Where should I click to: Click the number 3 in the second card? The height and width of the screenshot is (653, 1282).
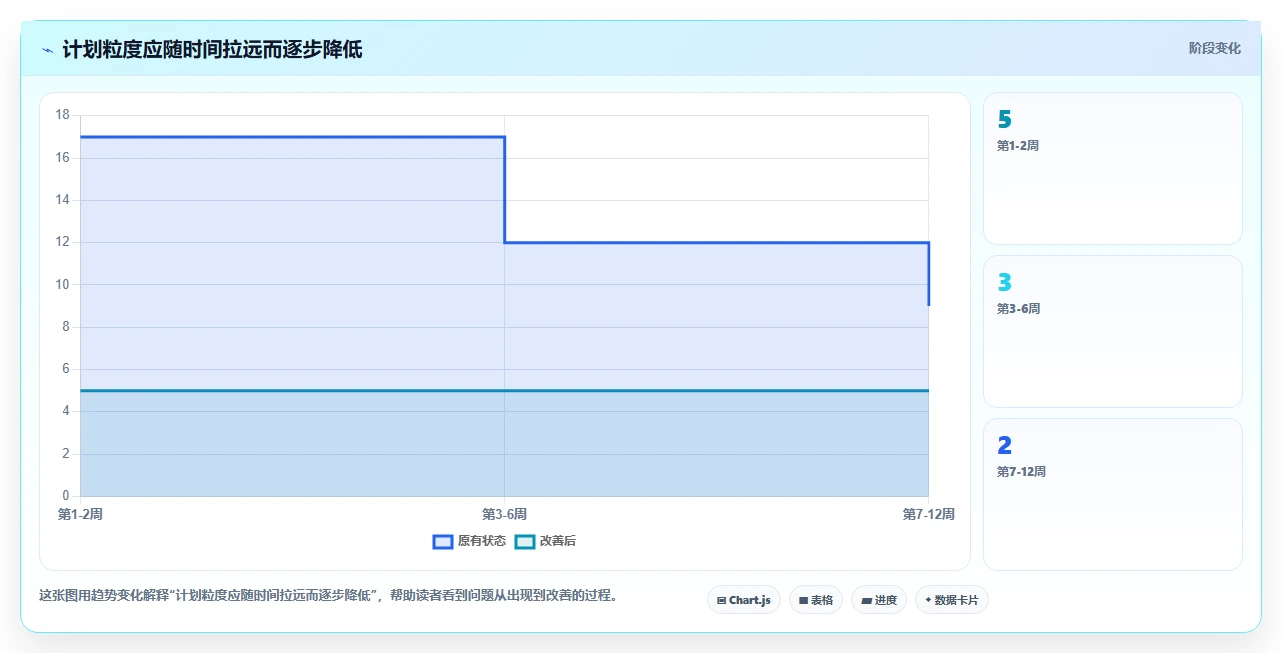1005,282
